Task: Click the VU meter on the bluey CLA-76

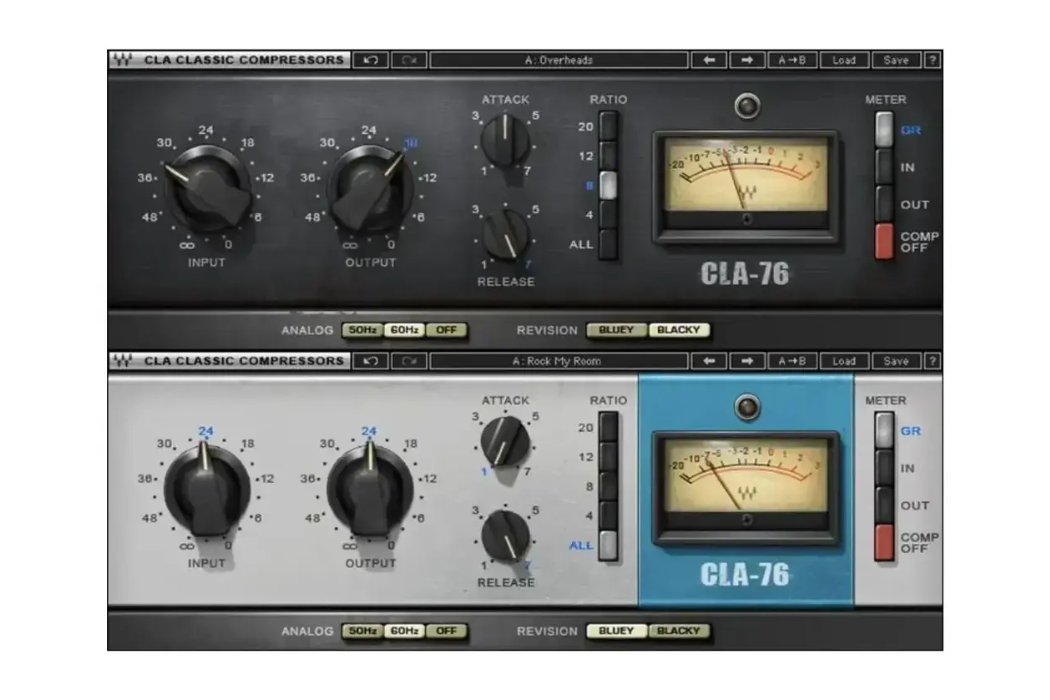Action: point(747,486)
